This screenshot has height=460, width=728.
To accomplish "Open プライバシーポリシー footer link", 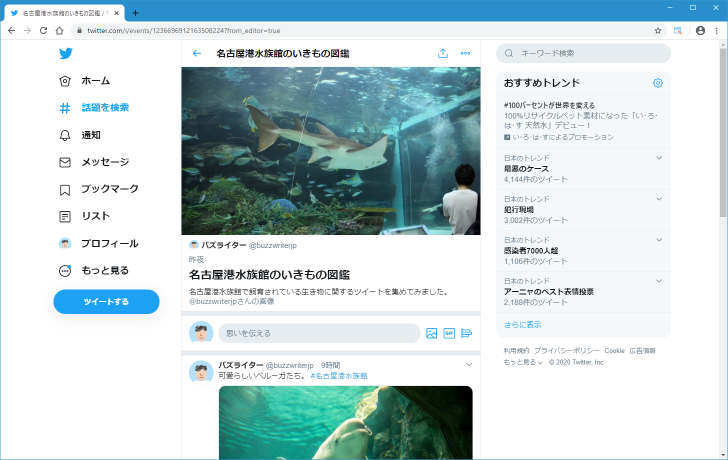I will pos(566,351).
